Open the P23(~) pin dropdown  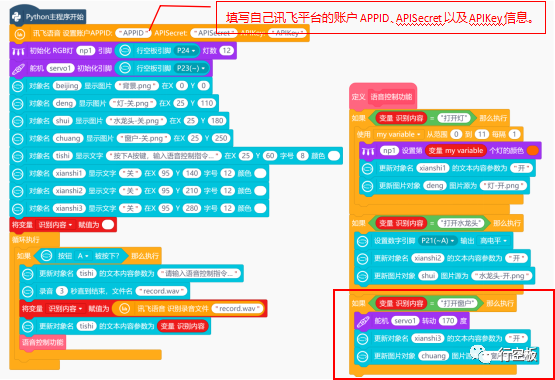pos(191,68)
